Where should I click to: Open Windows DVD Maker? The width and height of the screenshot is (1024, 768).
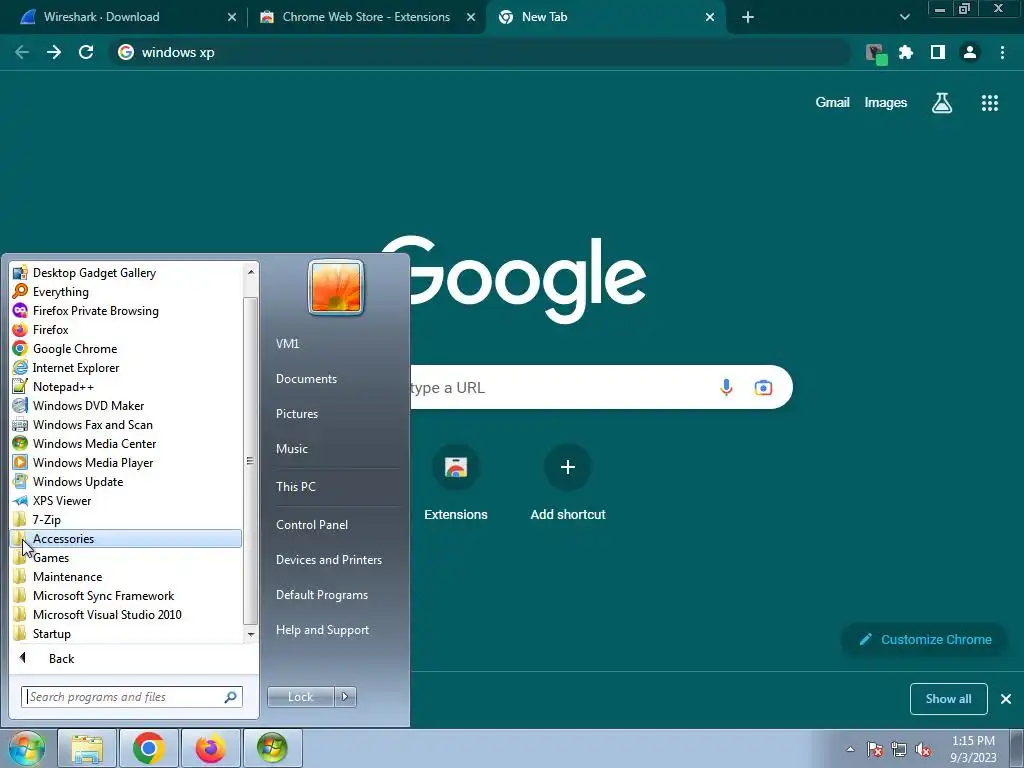tap(126, 406)
